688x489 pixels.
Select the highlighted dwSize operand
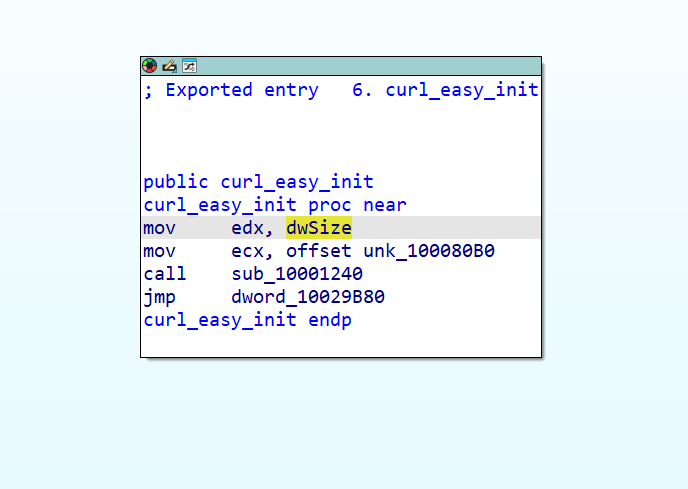pyautogui.click(x=319, y=228)
